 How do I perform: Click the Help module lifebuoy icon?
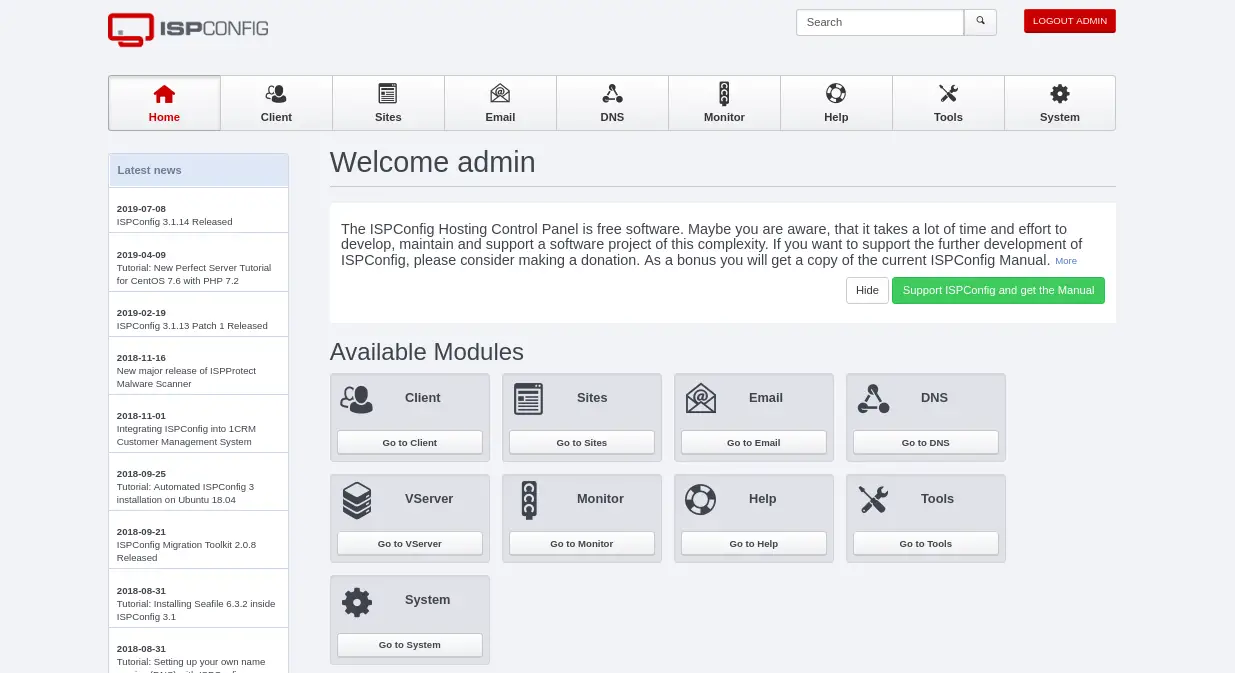click(x=700, y=499)
